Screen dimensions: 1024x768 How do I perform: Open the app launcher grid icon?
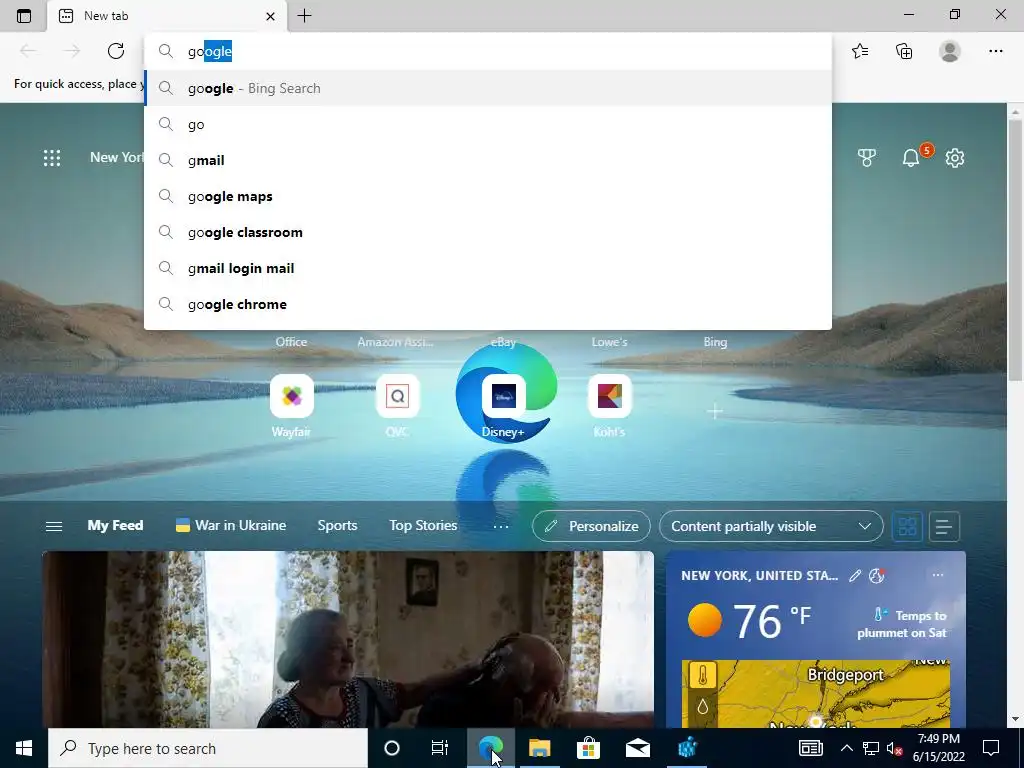pos(52,158)
